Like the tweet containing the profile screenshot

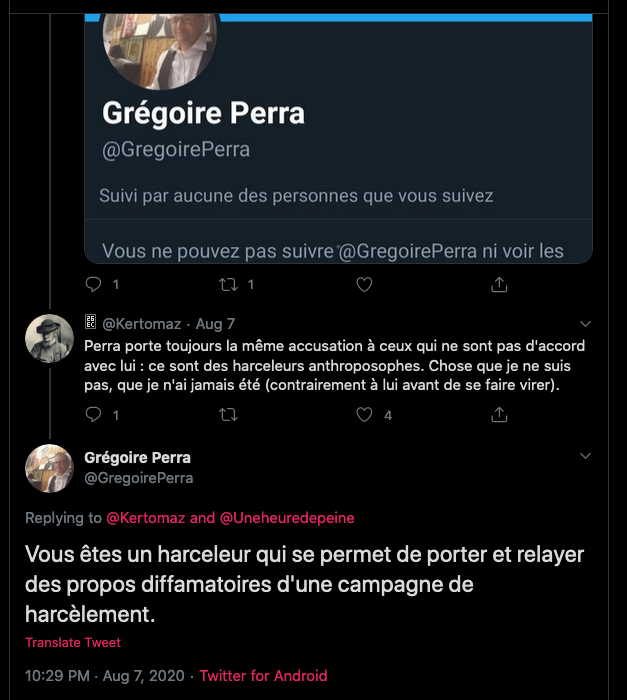click(364, 285)
